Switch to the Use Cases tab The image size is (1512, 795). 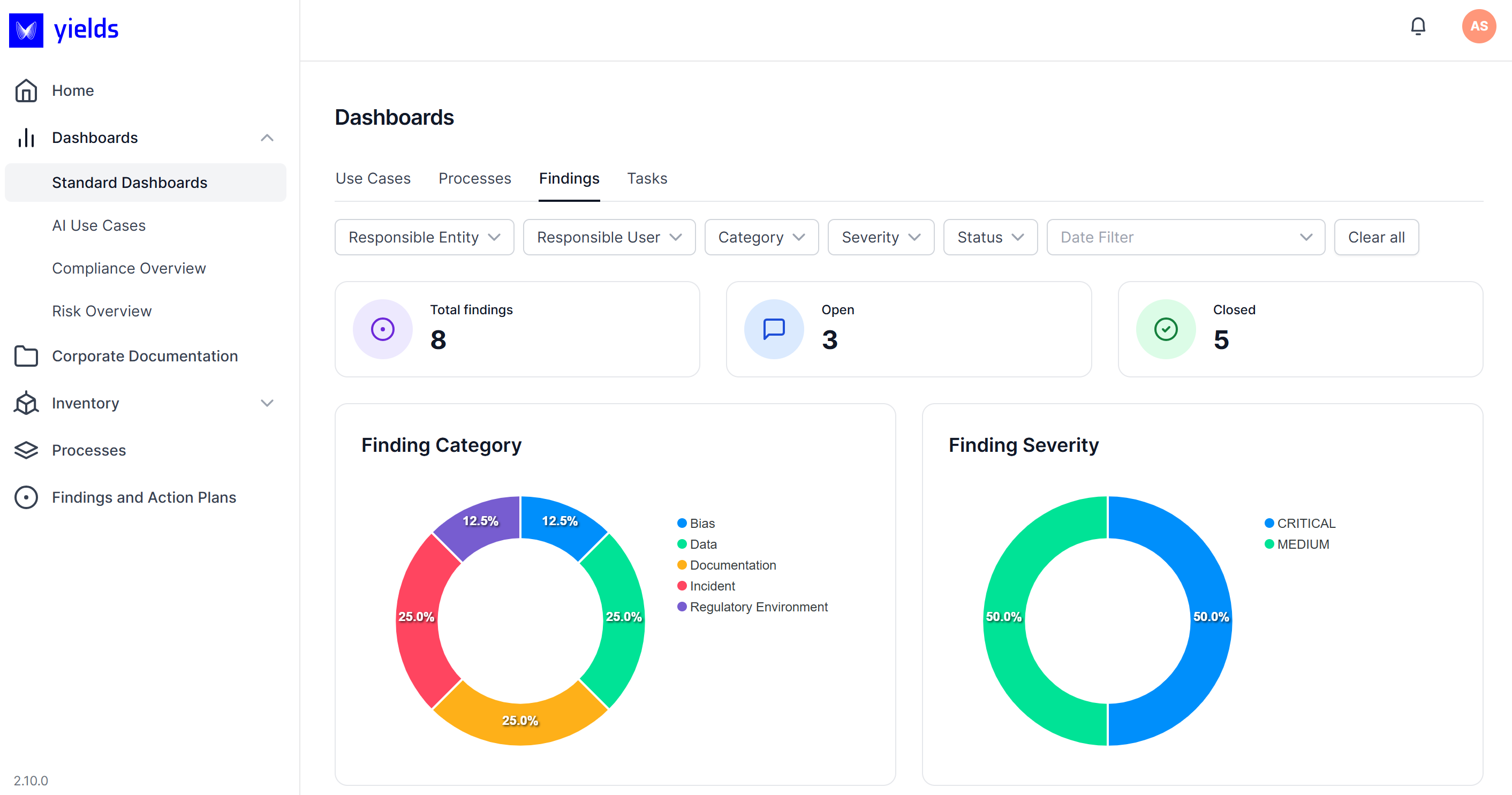[373, 178]
